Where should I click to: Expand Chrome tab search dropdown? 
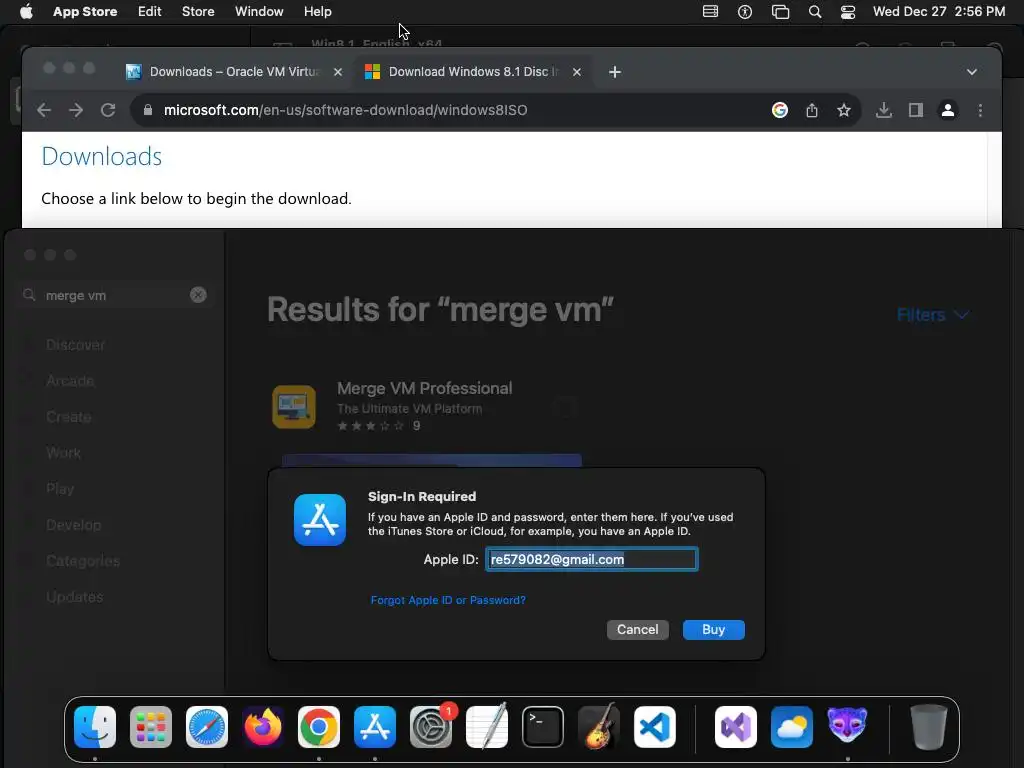[x=972, y=72]
